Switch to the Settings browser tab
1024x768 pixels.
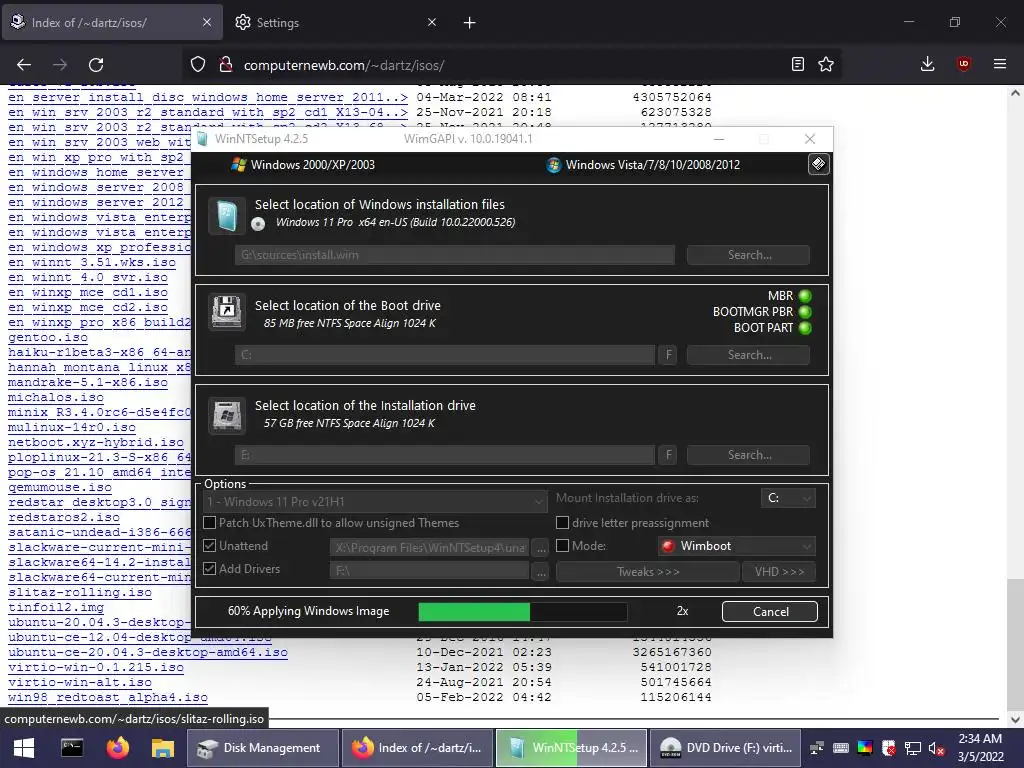(336, 23)
